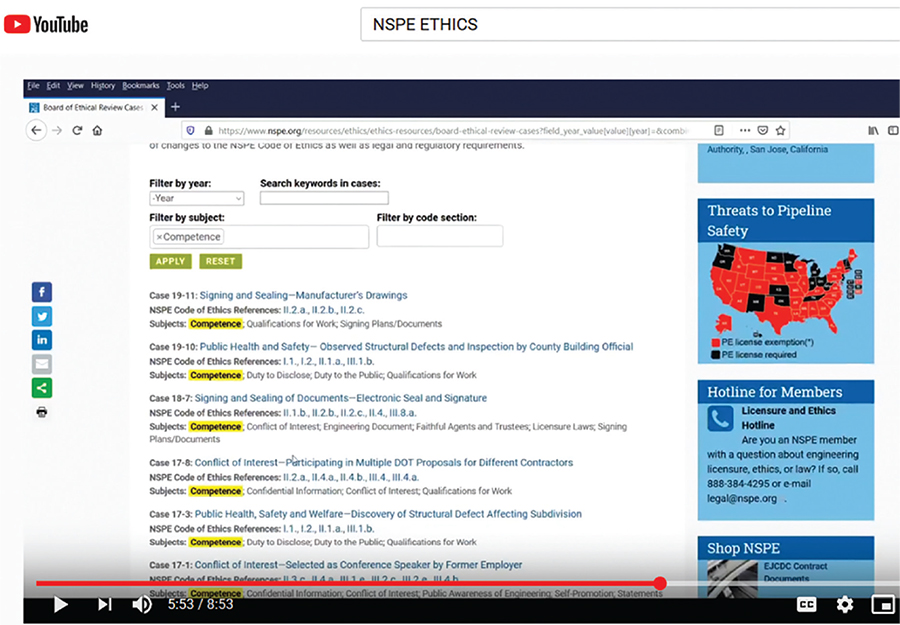Screen dimensions: 900x625
Task: Click Search keywords in cases field
Action: click(324, 198)
